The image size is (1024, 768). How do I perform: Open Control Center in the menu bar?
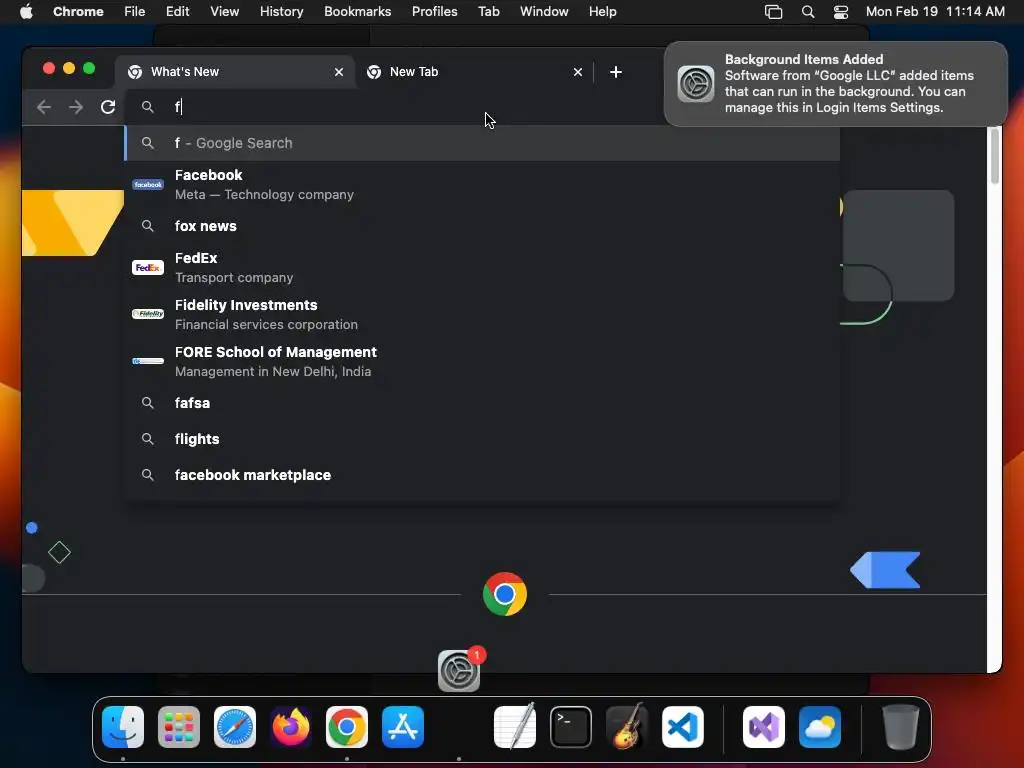coord(841,12)
